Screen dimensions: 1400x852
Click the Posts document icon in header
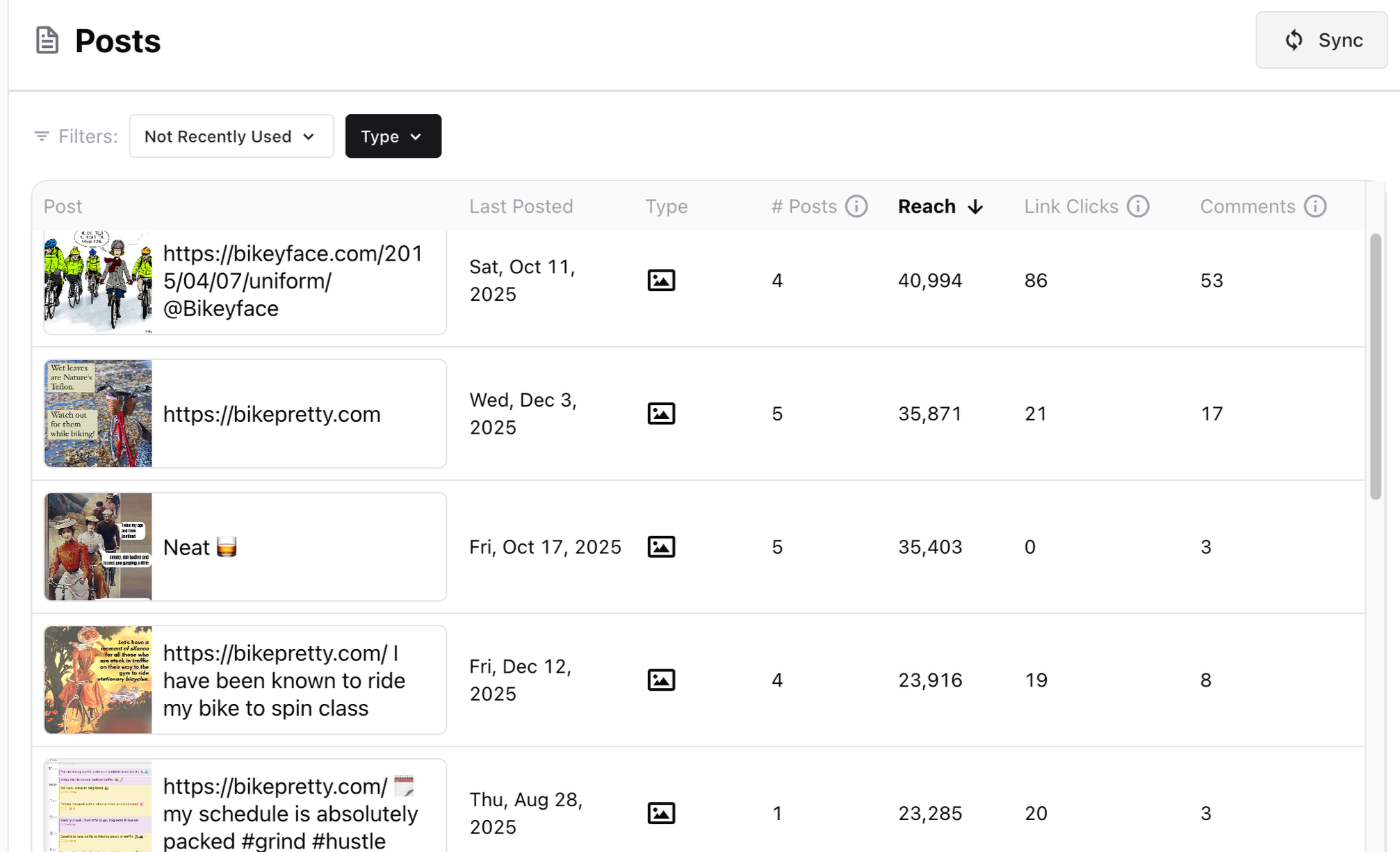tap(47, 40)
